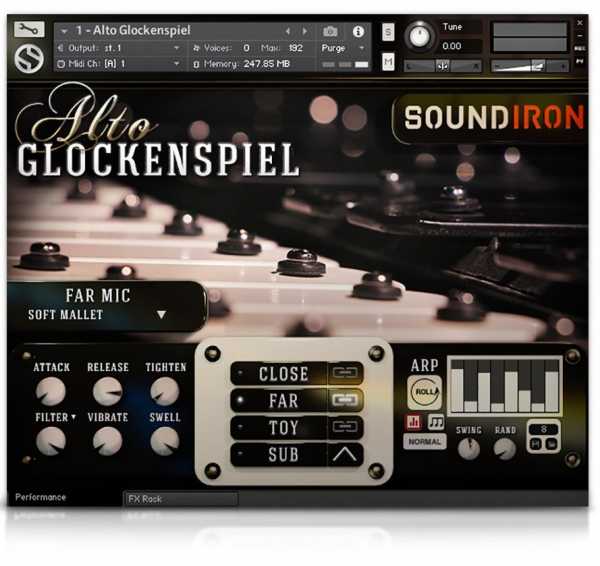This screenshot has width=600, height=566.
Task: Click the purge status indicator bars
Action: [345, 65]
